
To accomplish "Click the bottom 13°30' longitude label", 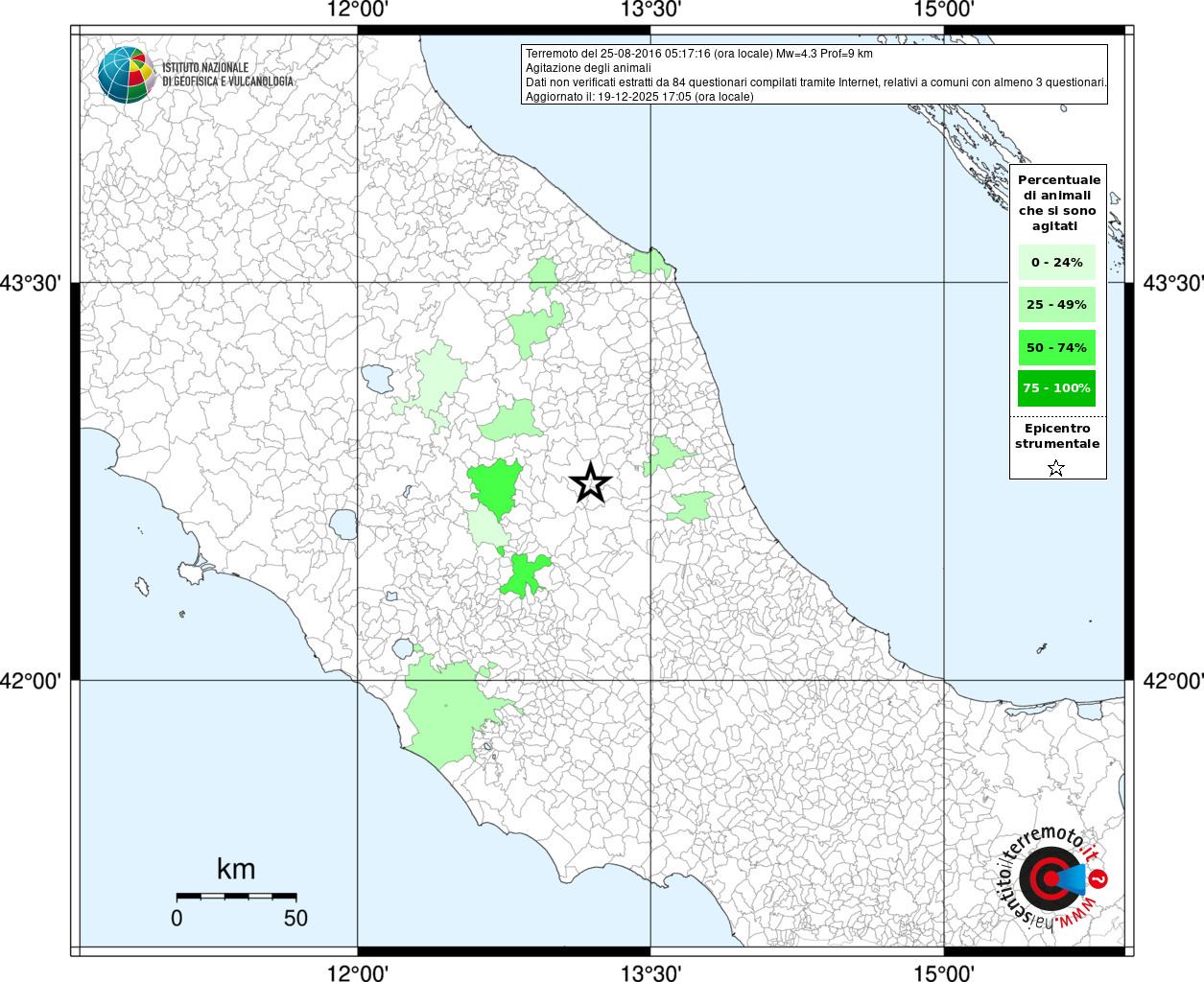I will 651,972.
